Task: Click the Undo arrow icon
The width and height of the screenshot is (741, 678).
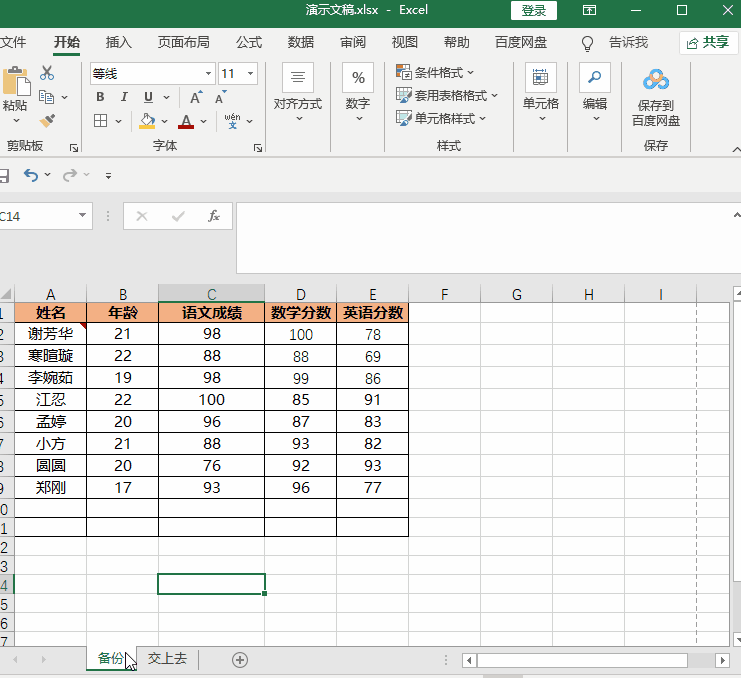Action: (x=31, y=175)
